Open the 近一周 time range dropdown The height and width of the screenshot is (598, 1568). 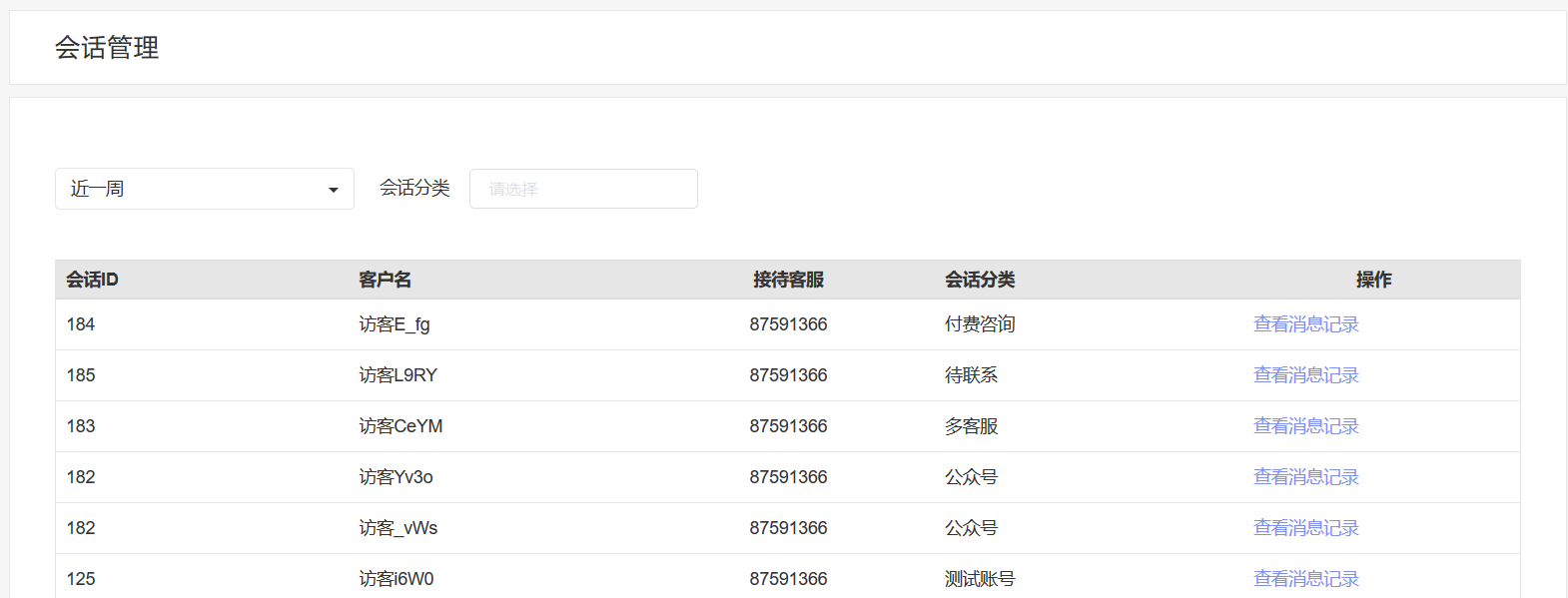tap(204, 189)
